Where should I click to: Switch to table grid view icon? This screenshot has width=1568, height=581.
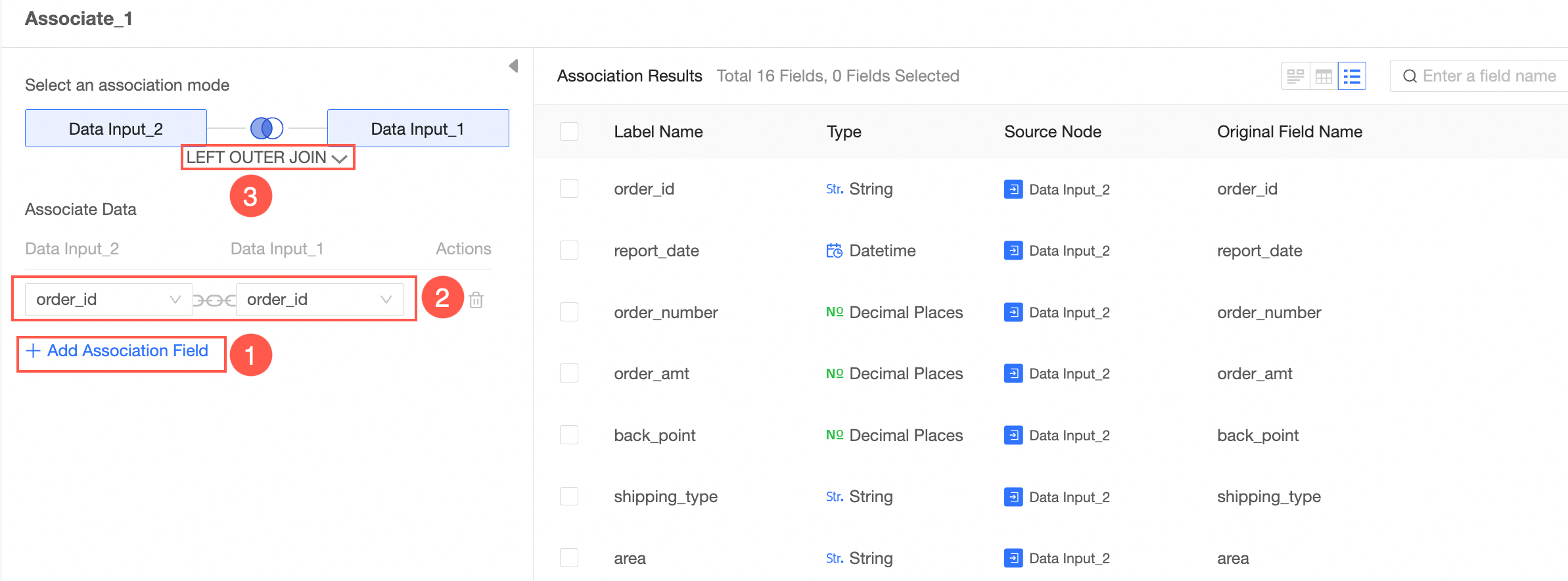point(1324,76)
